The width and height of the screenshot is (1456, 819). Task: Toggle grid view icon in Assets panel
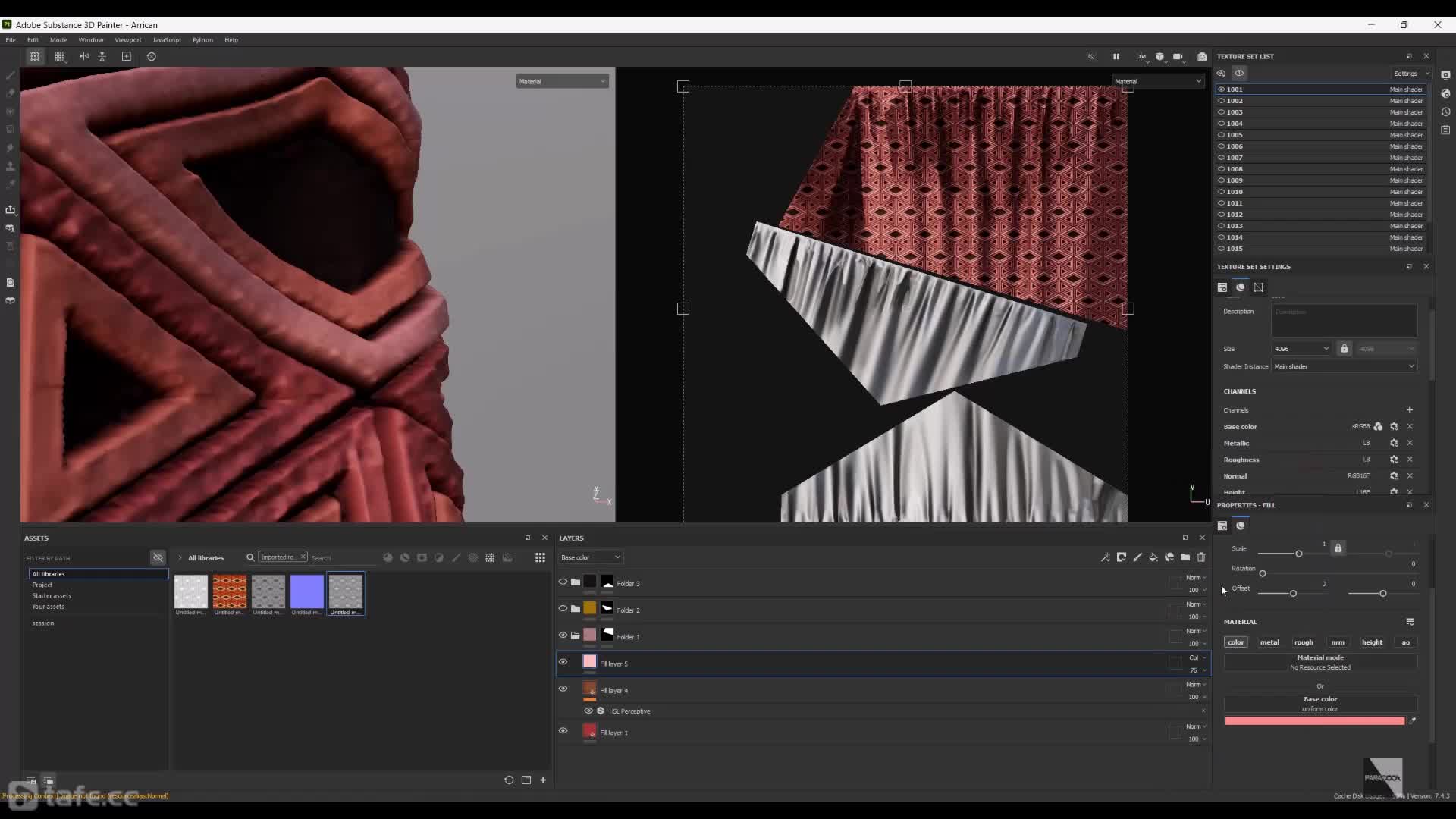pos(540,557)
